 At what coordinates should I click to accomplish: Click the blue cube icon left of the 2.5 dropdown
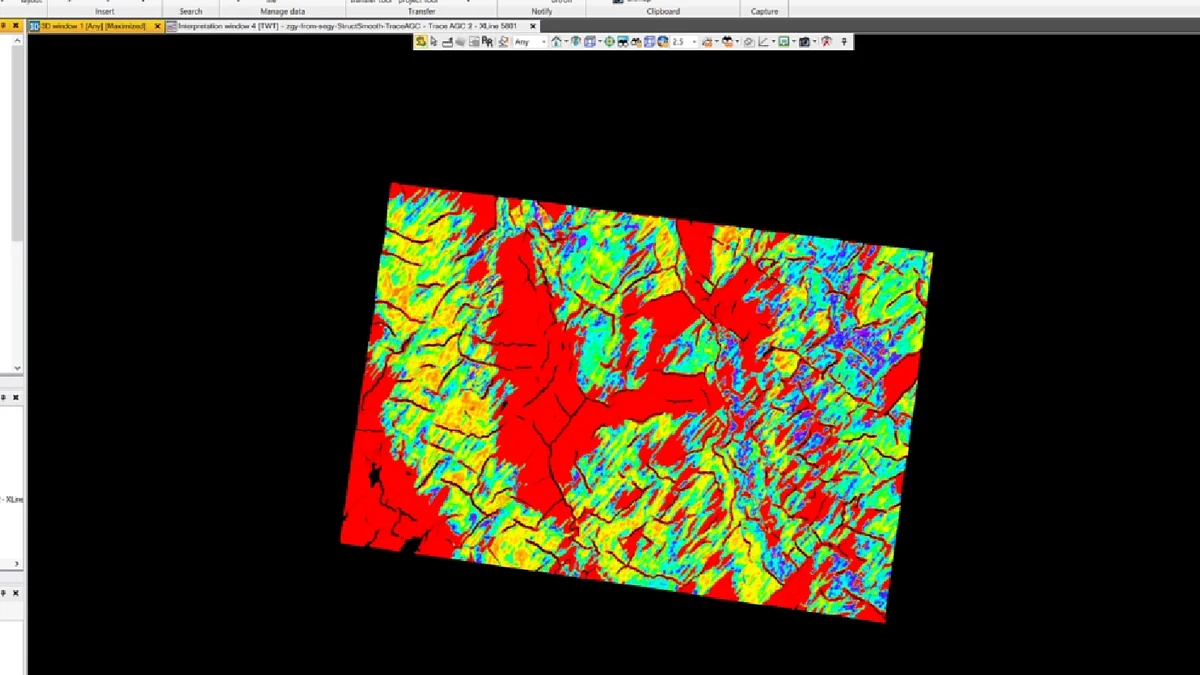[650, 42]
